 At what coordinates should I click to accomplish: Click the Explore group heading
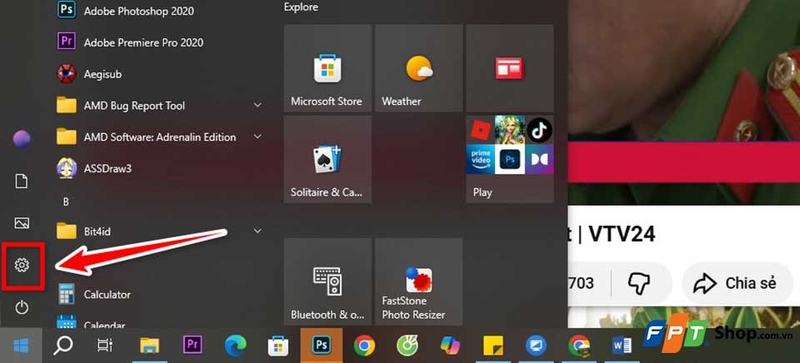click(301, 7)
